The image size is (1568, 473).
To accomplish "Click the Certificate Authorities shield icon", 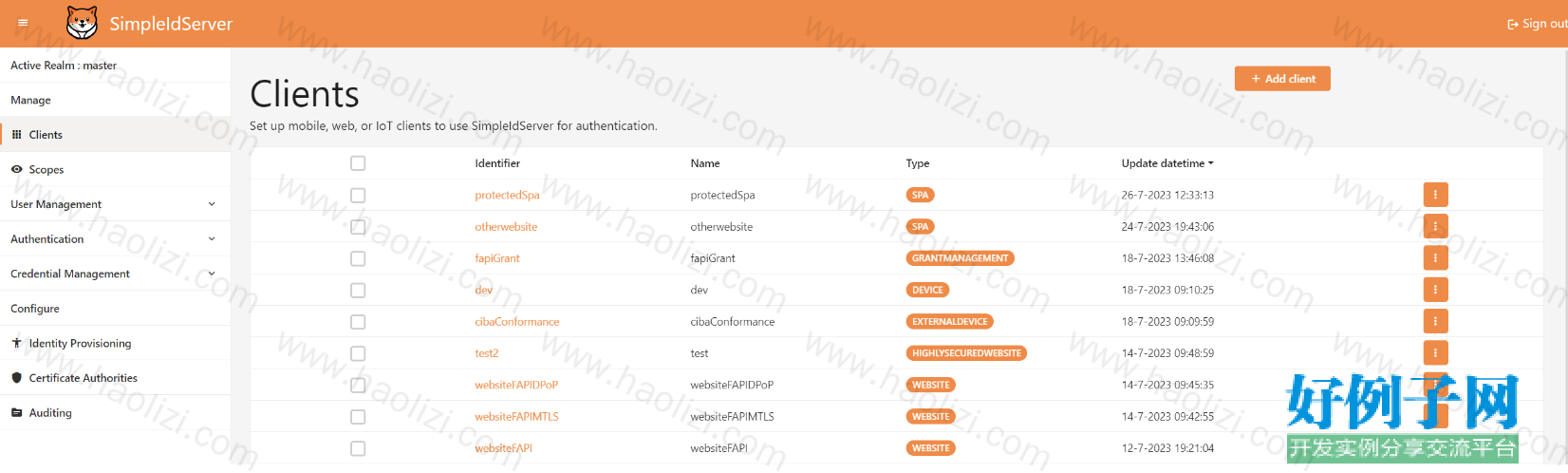I will coord(16,378).
